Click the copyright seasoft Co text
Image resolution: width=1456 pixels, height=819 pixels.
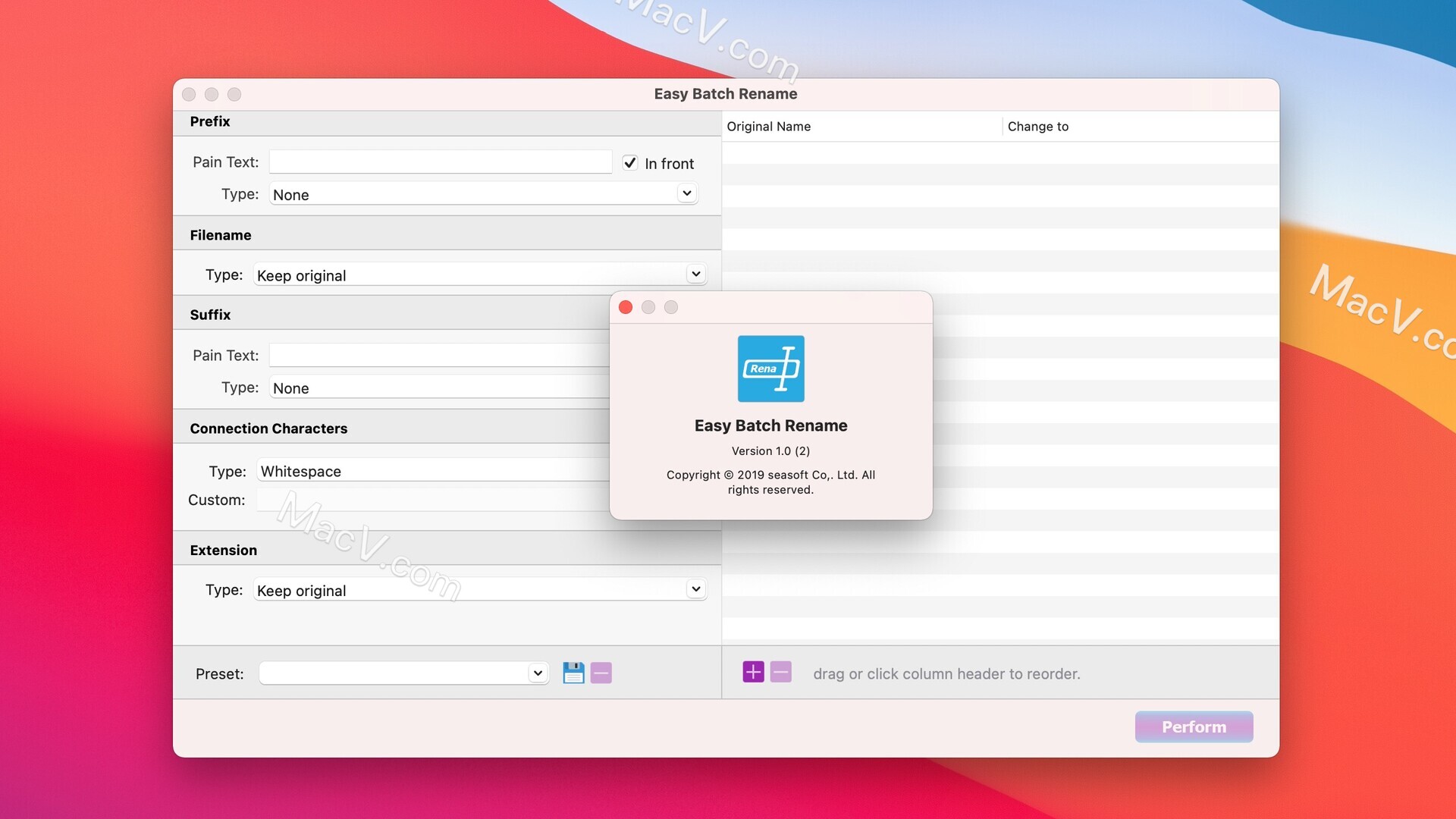(x=770, y=482)
